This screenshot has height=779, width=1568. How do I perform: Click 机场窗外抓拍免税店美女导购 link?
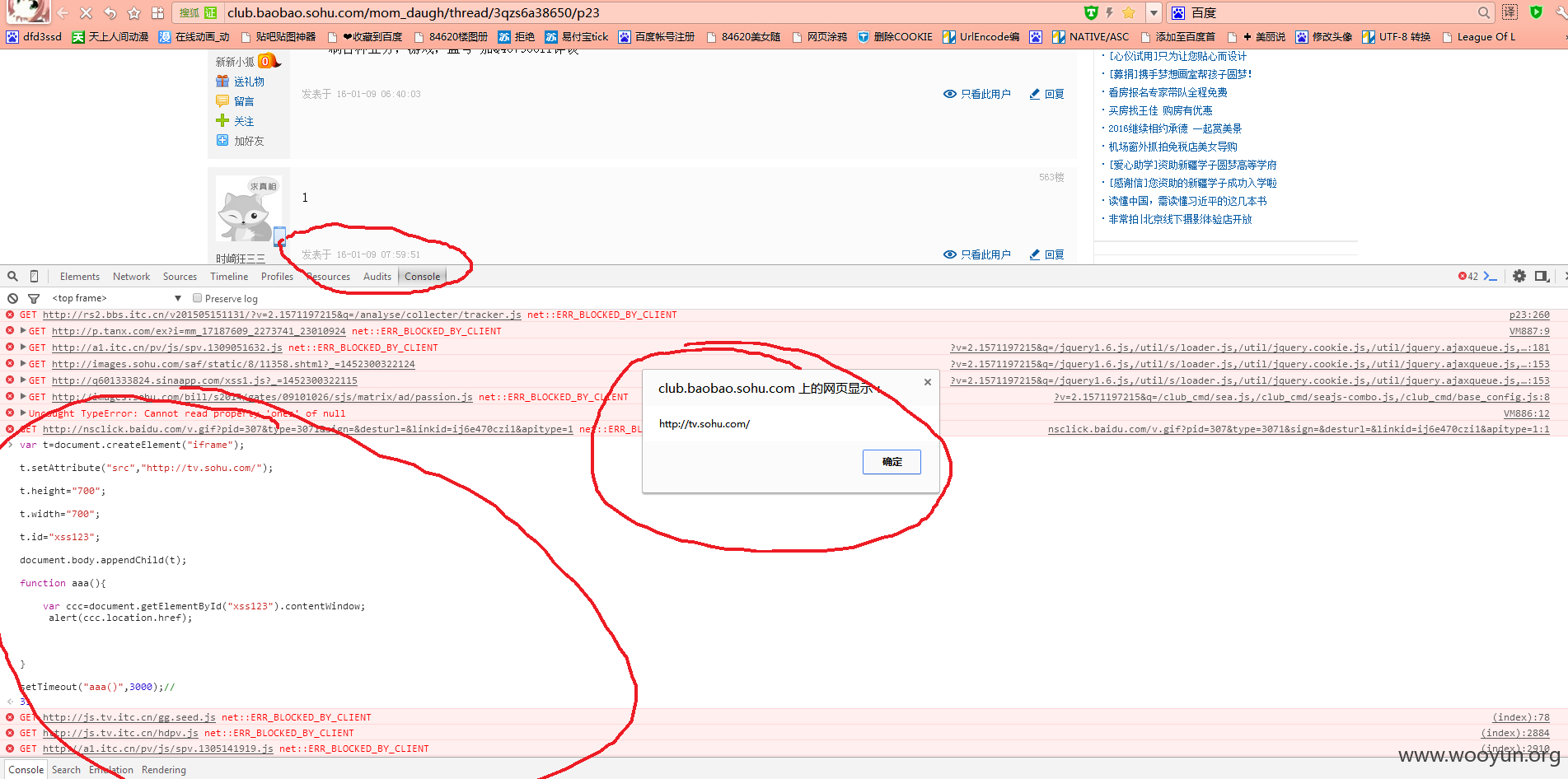[x=1172, y=147]
